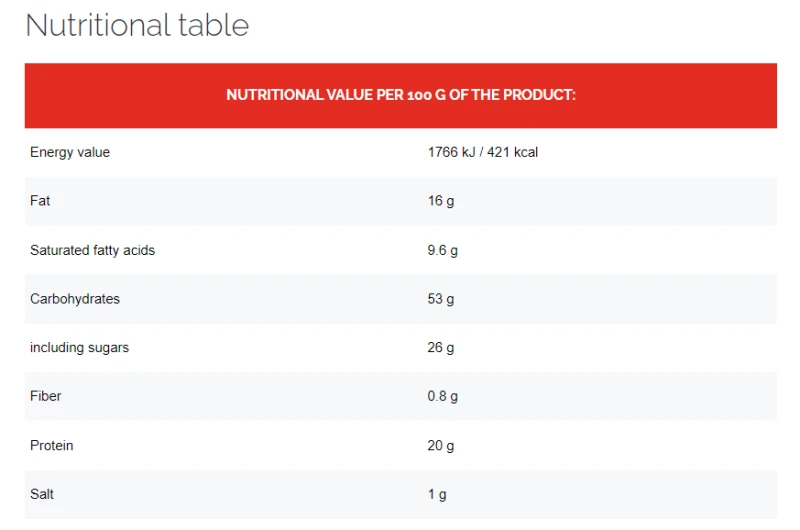Click the '1 g' salt value

(437, 494)
